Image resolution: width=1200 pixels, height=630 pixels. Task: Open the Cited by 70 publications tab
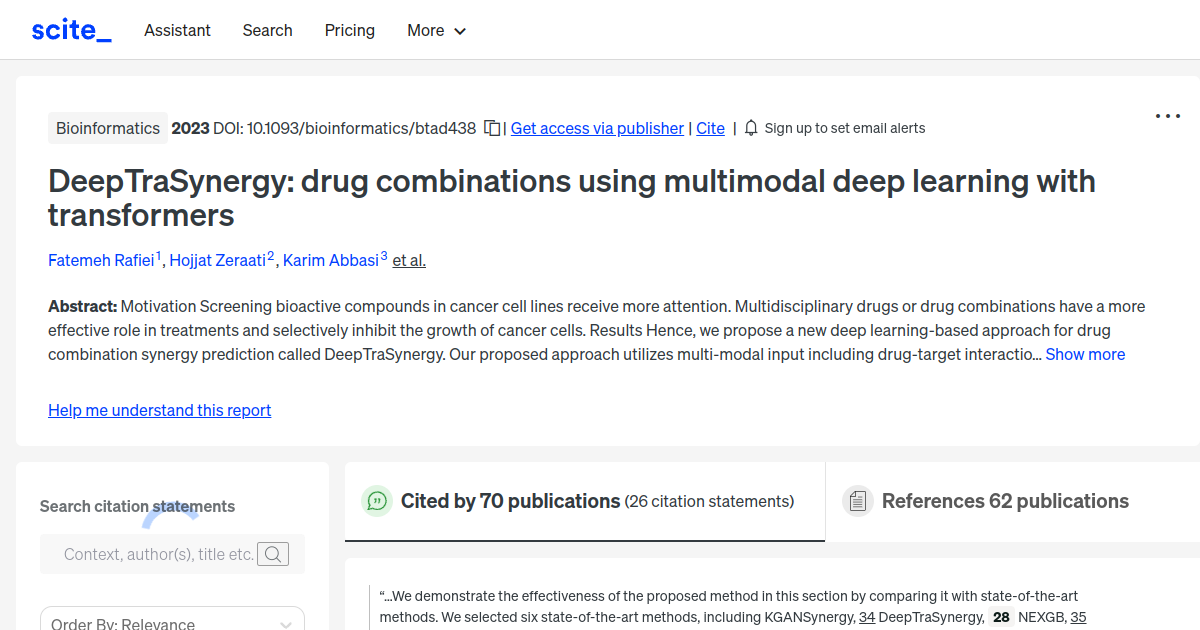coord(510,500)
